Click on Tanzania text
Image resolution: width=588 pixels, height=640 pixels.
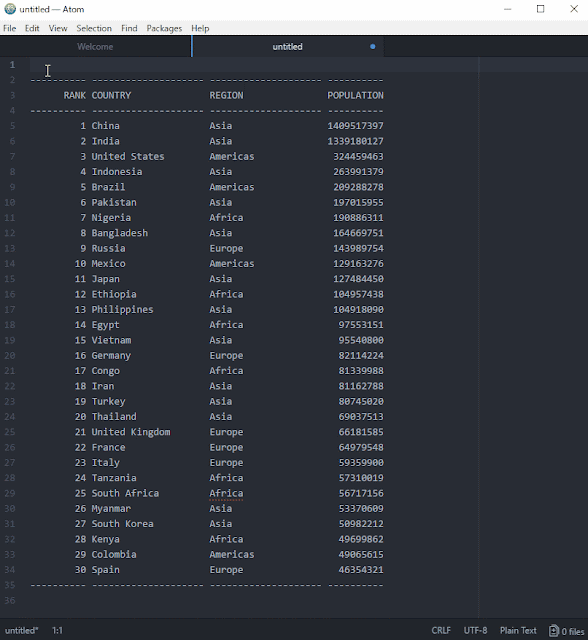coord(114,478)
